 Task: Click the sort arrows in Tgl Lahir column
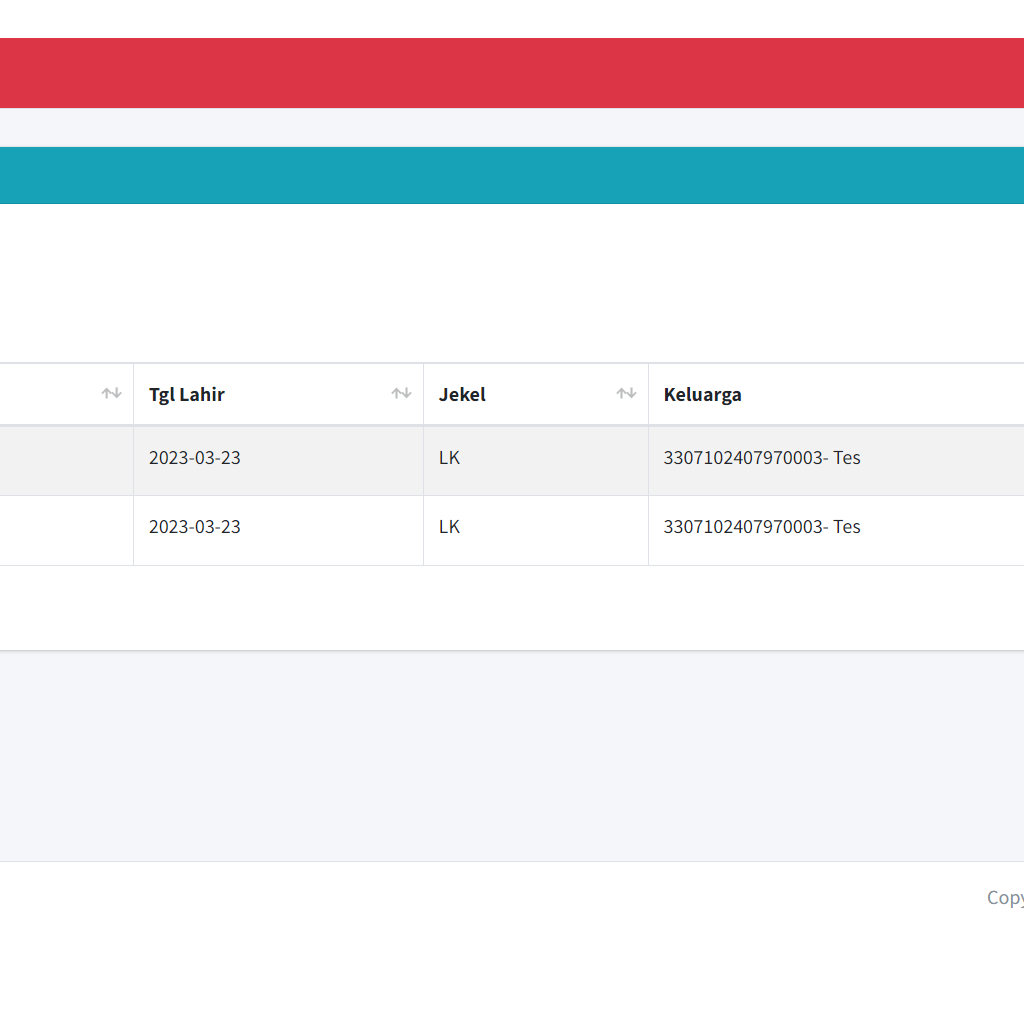tap(401, 394)
